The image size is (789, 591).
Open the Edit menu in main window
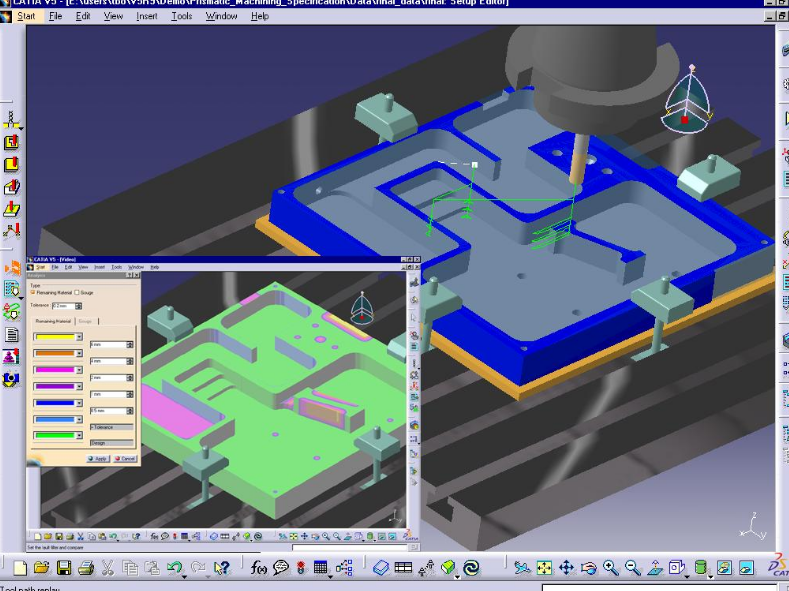(x=83, y=16)
